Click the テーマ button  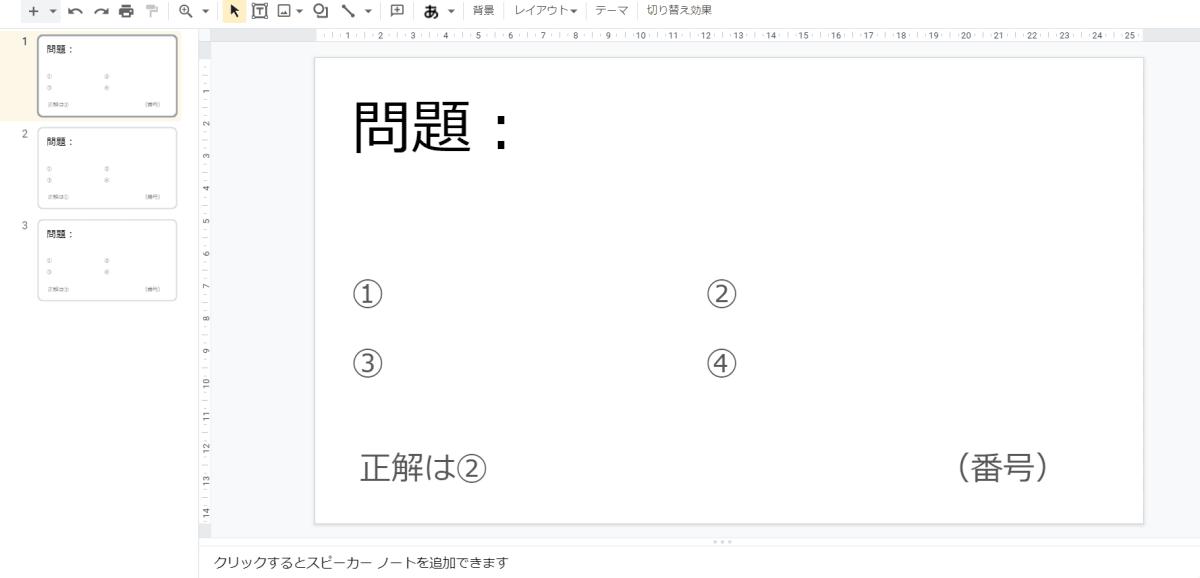click(x=612, y=11)
